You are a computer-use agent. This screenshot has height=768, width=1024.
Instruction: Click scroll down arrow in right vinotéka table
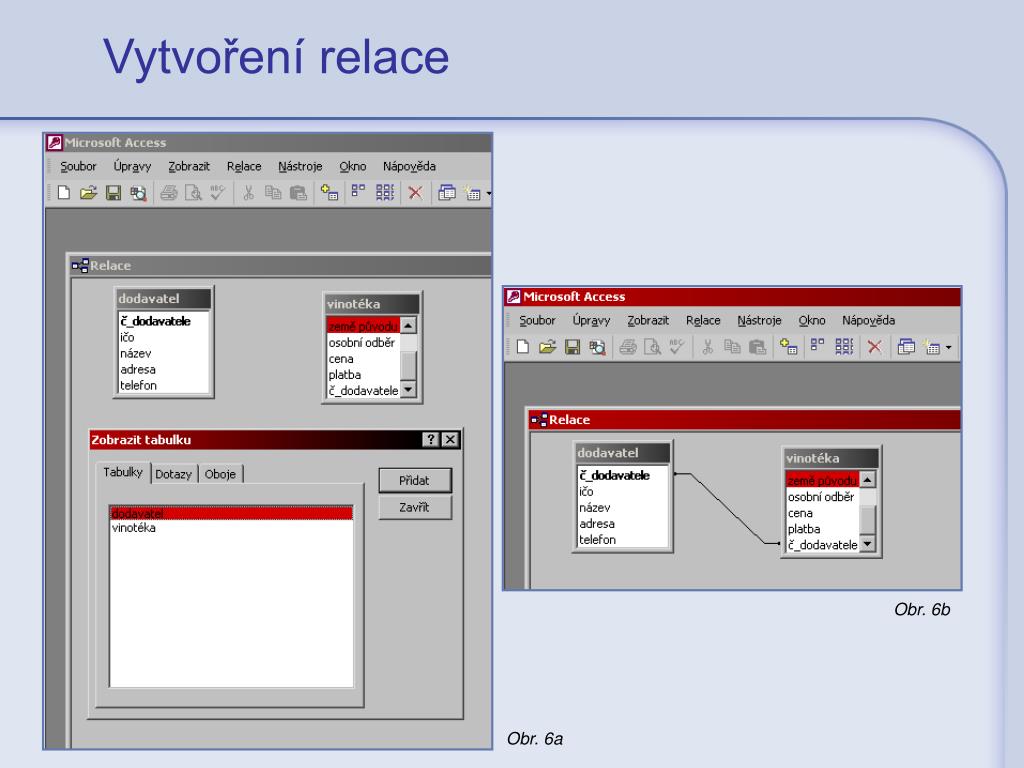(x=867, y=544)
